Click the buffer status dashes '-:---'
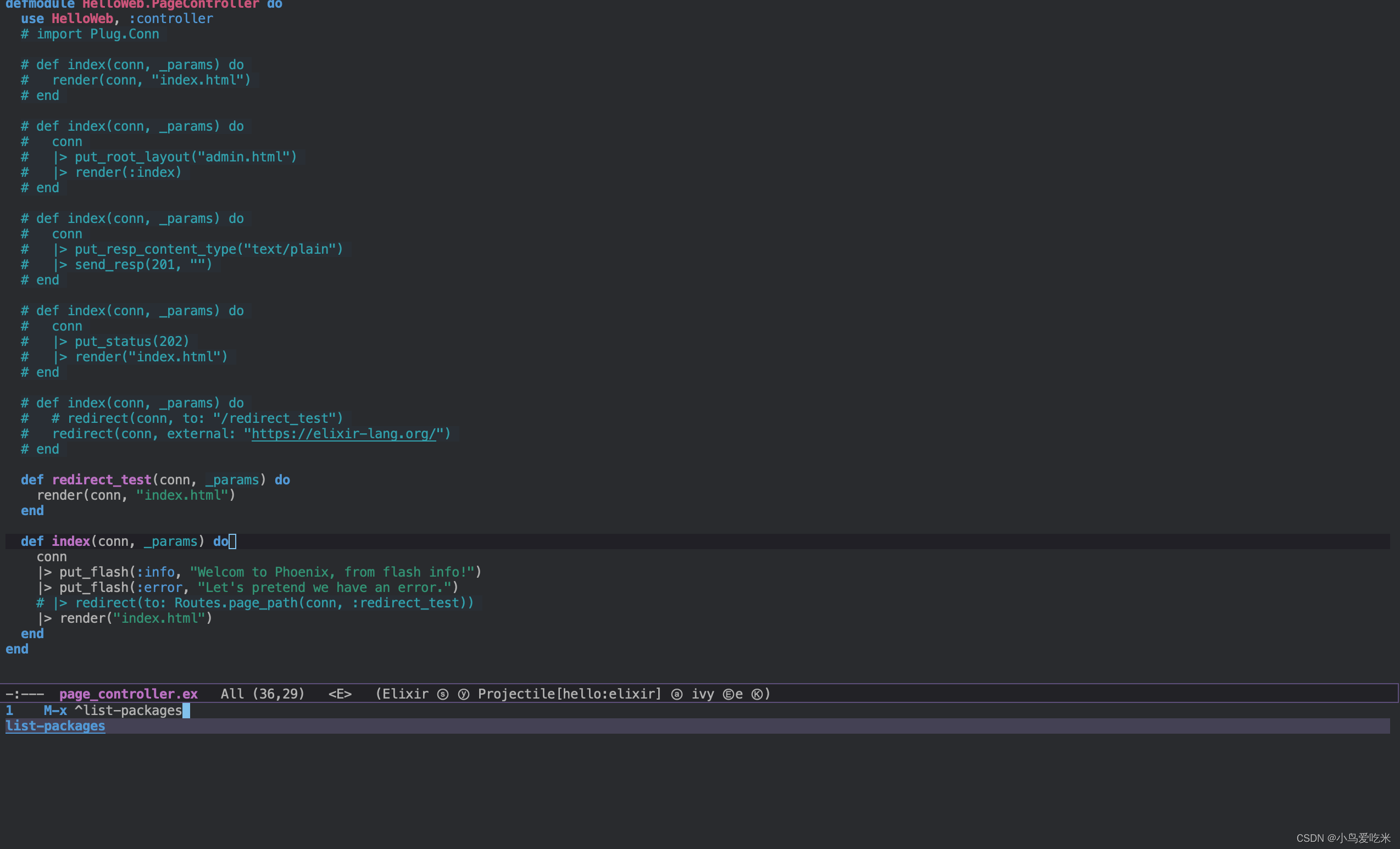 pyautogui.click(x=24, y=694)
